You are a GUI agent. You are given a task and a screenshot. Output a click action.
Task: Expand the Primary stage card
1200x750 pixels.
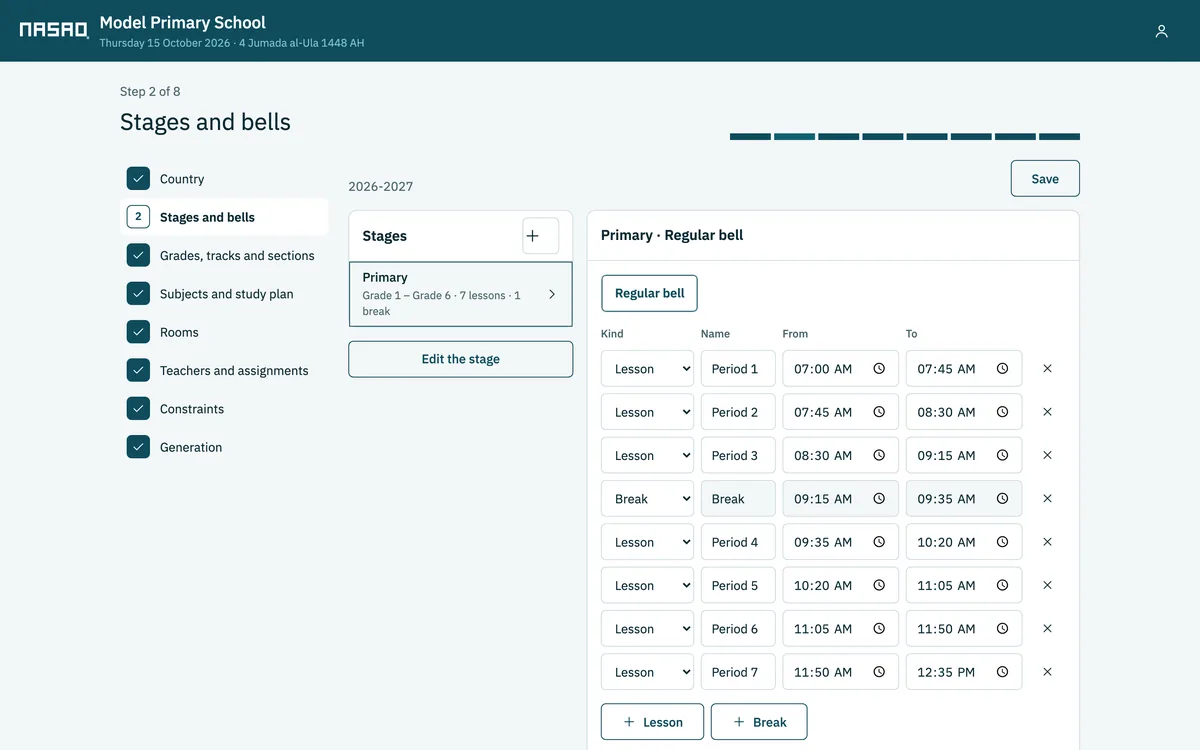460,294
